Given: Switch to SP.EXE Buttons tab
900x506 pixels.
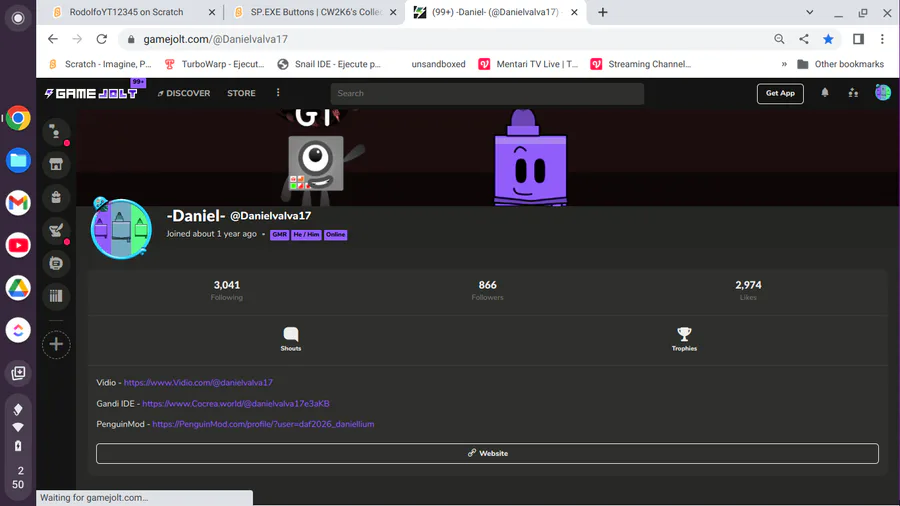Looking at the screenshot, I should (x=316, y=12).
